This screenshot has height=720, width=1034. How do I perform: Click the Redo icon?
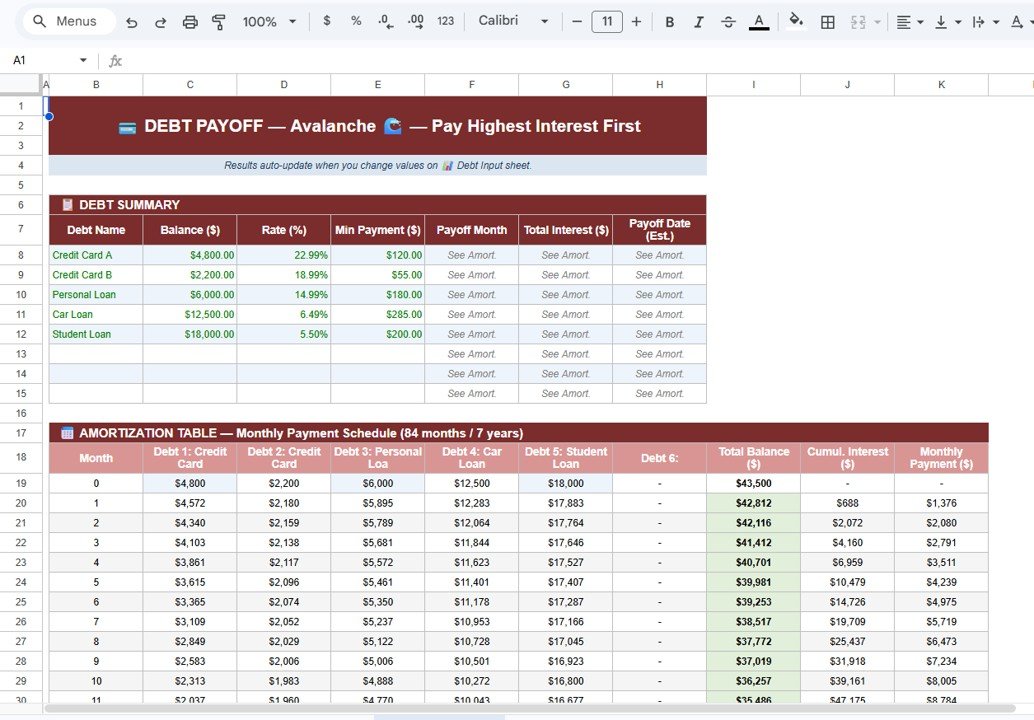[160, 21]
